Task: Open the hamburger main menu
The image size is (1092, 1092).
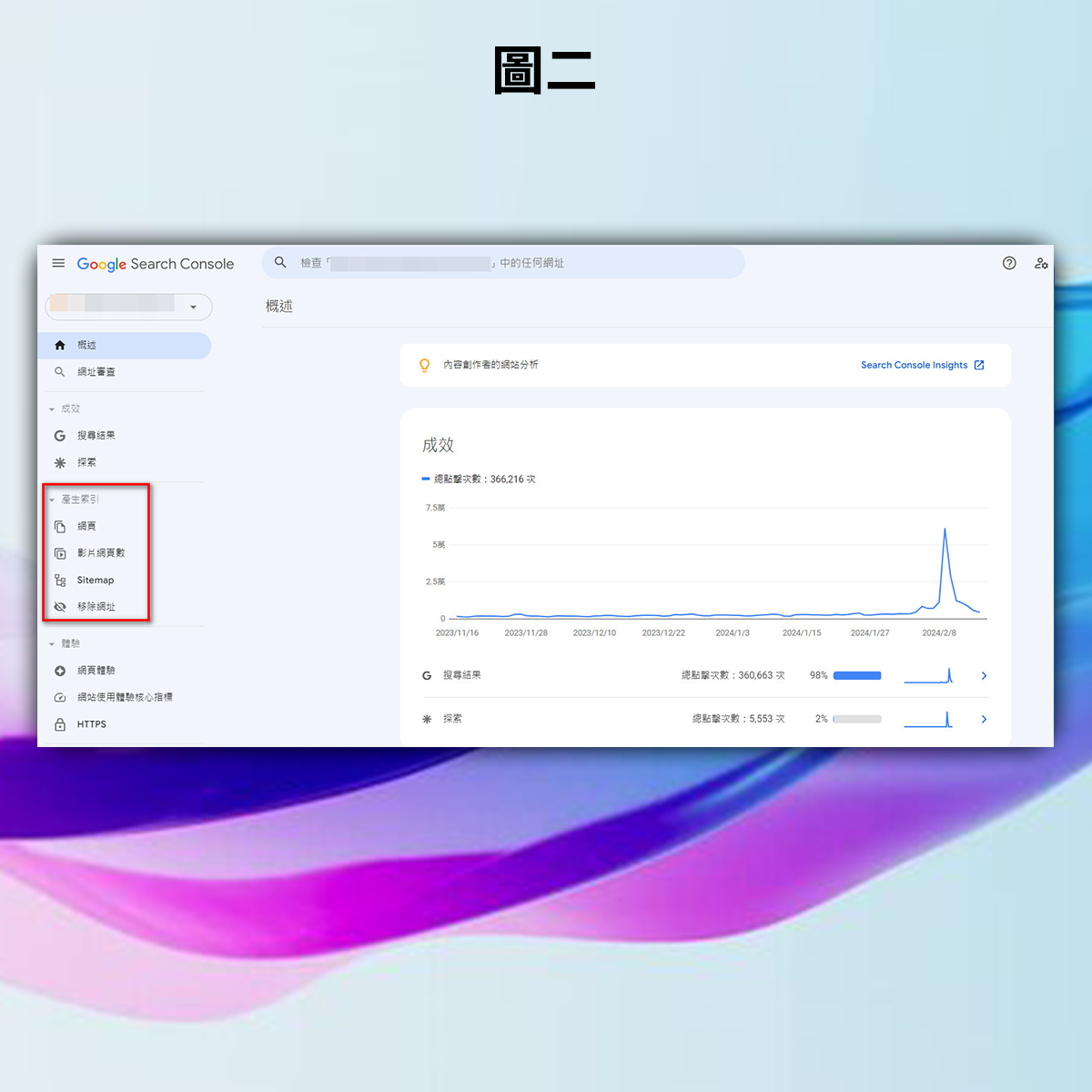Action: coord(58,263)
